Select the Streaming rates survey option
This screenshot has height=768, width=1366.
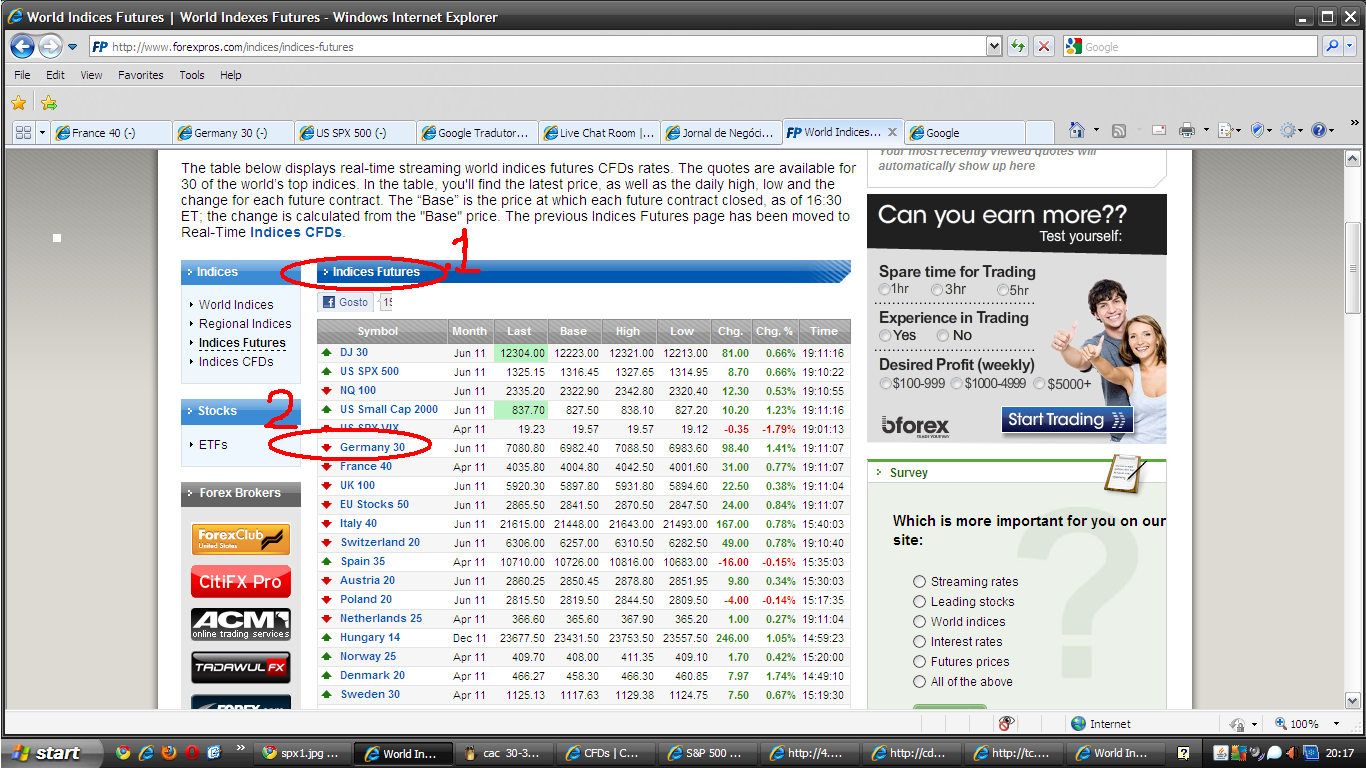coord(920,582)
